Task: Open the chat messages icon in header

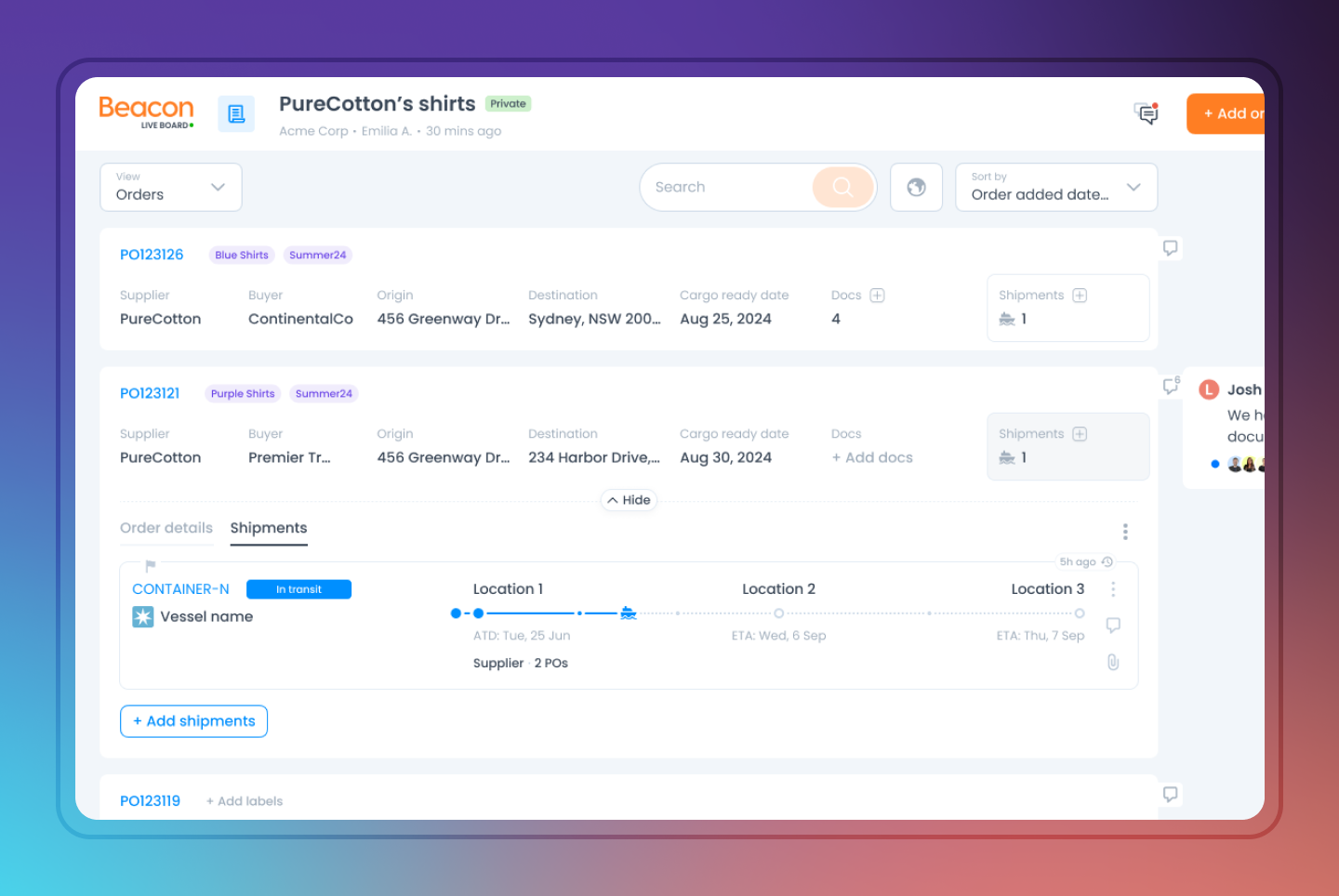Action: point(1147,113)
